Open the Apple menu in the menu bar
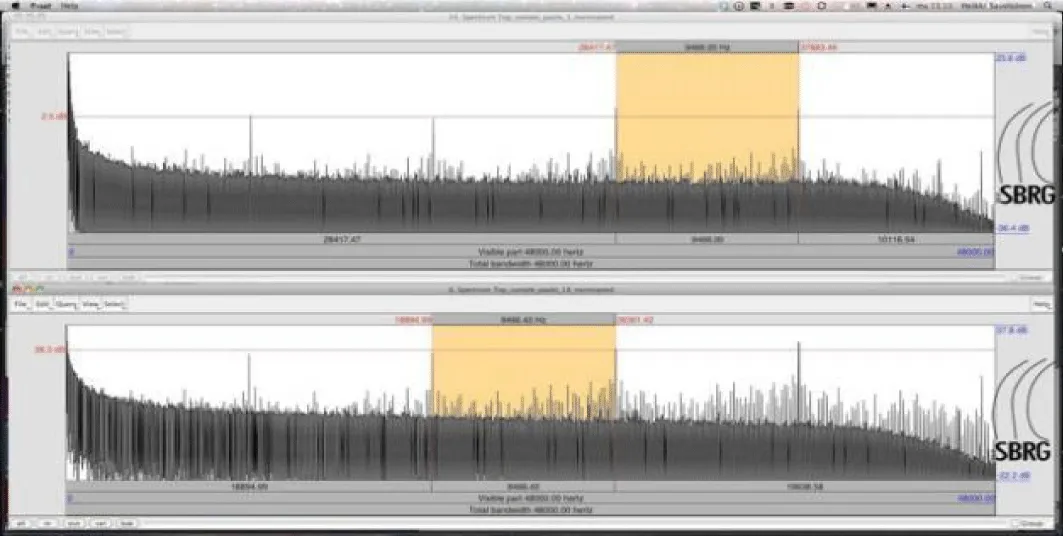The width and height of the screenshot is (1063, 536). [15, 5]
